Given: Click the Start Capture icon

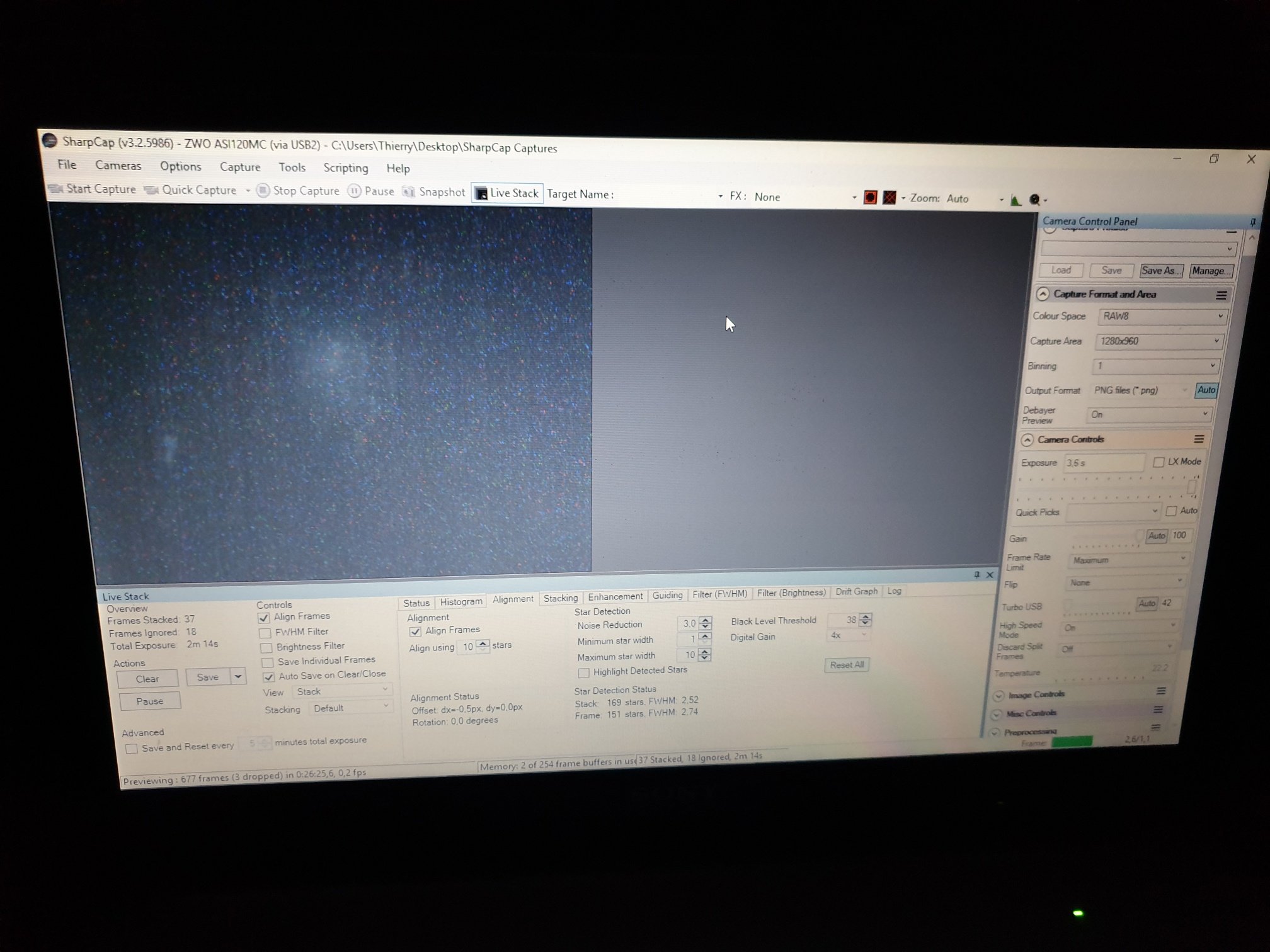Looking at the screenshot, I should tap(56, 188).
